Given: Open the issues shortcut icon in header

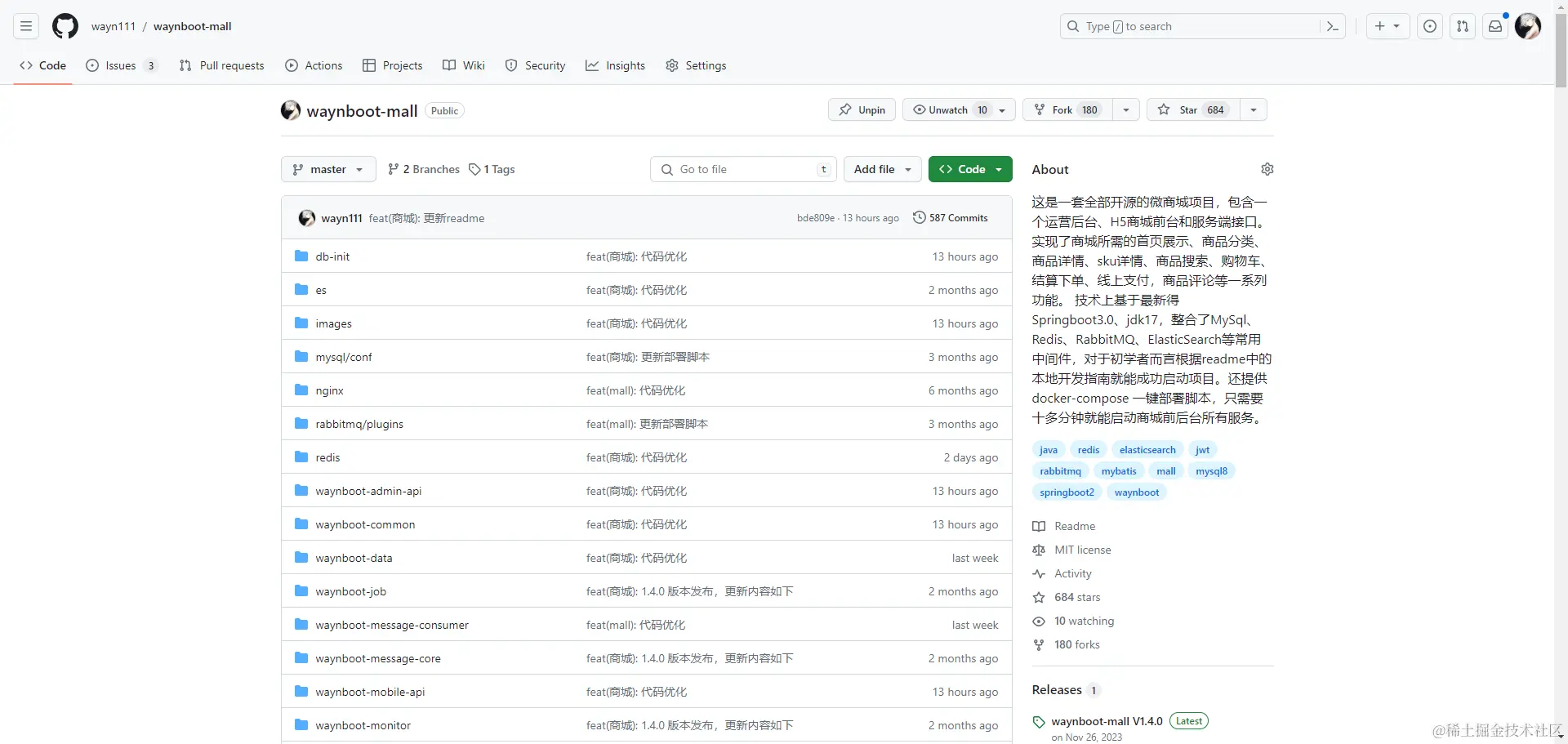Looking at the screenshot, I should click(x=1430, y=26).
